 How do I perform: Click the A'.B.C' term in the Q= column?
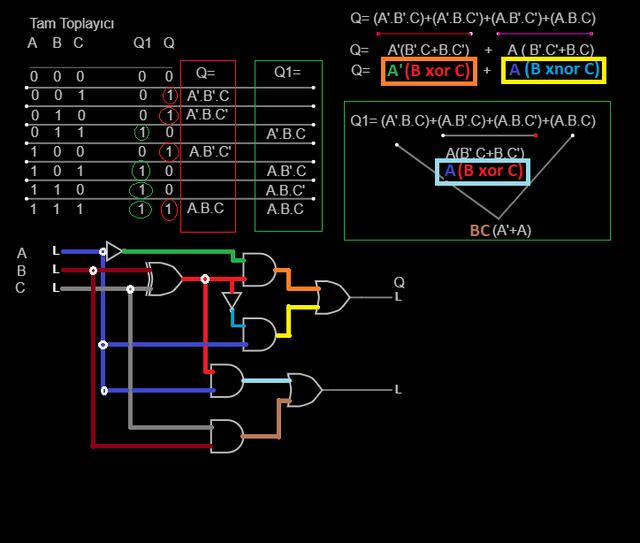207,115
